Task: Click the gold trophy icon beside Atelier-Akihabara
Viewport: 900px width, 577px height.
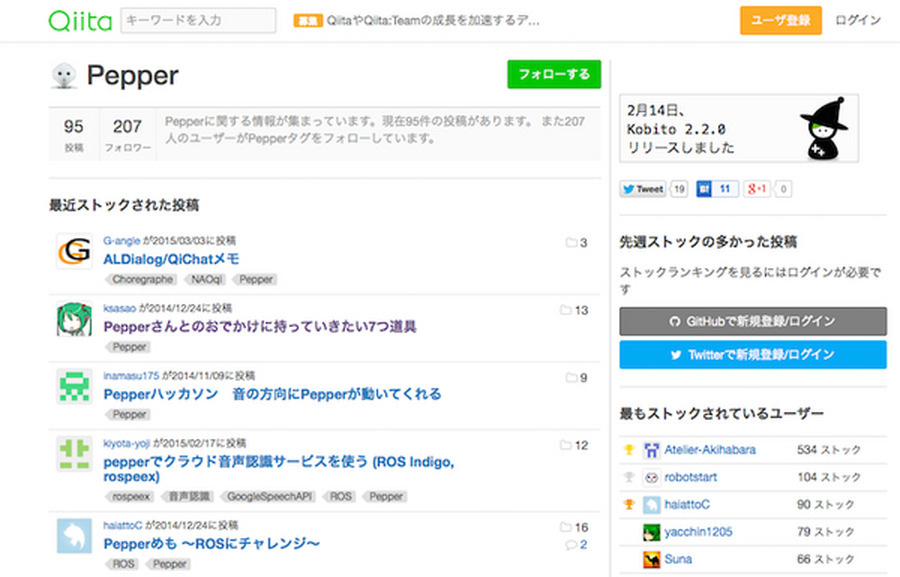Action: point(629,450)
